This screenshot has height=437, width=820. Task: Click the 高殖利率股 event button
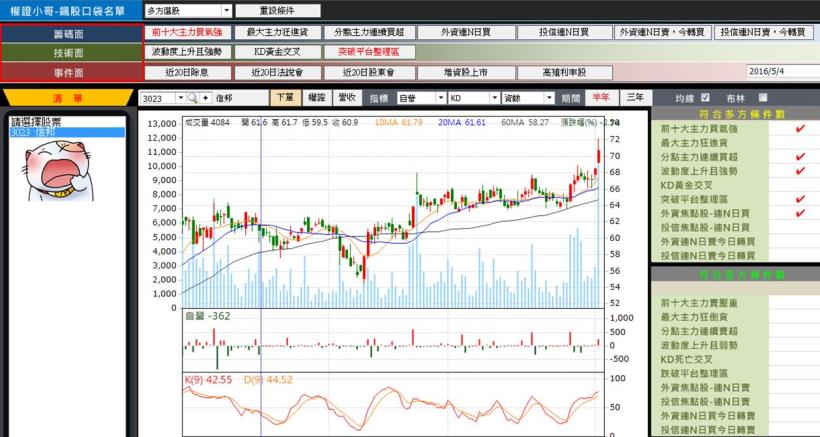coord(564,73)
